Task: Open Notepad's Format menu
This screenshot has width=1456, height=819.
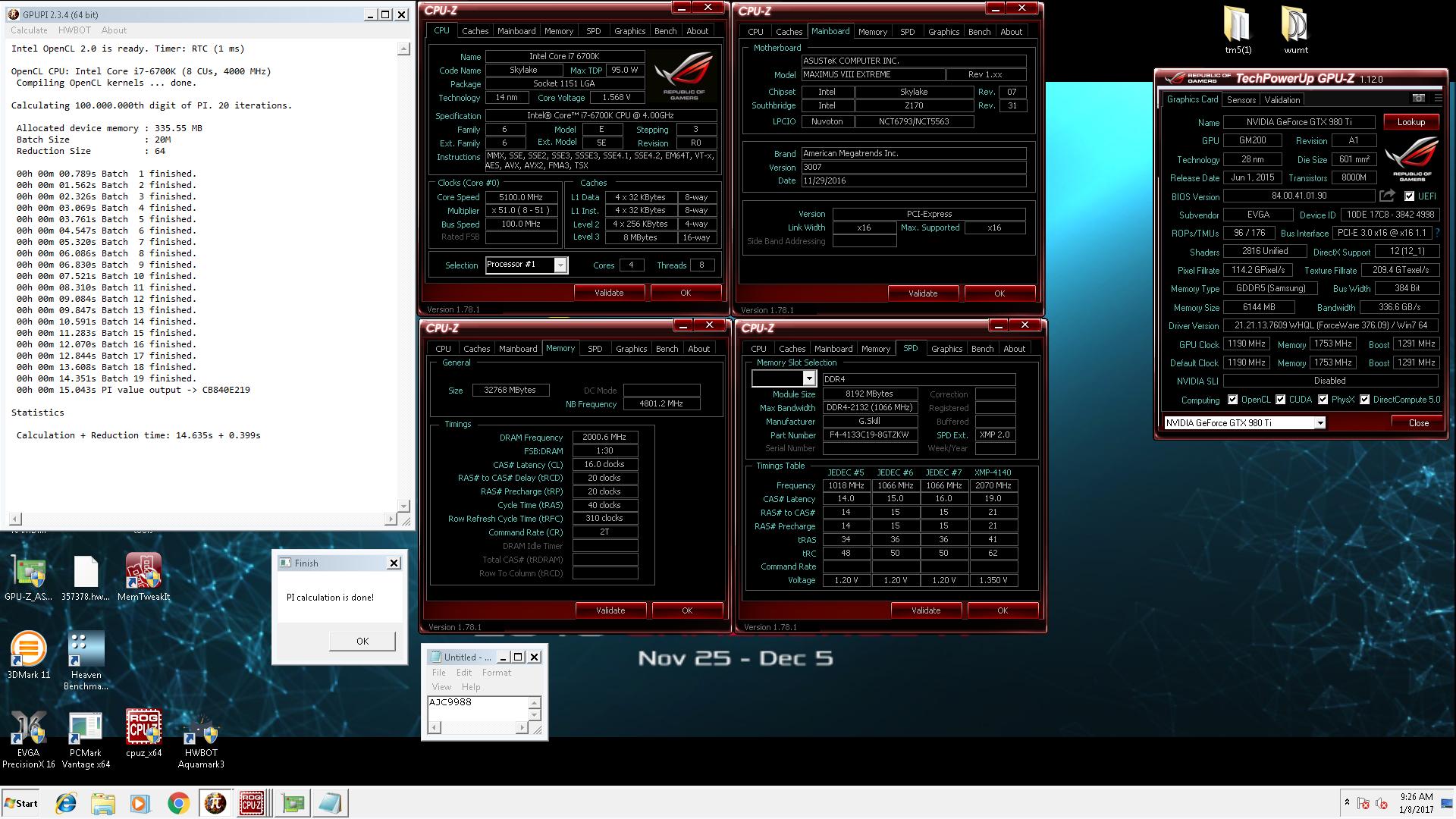Action: click(497, 673)
